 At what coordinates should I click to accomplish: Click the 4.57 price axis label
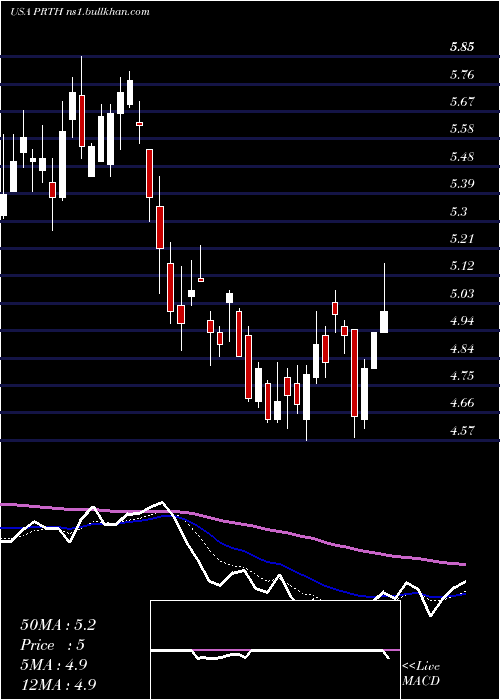pos(462,430)
